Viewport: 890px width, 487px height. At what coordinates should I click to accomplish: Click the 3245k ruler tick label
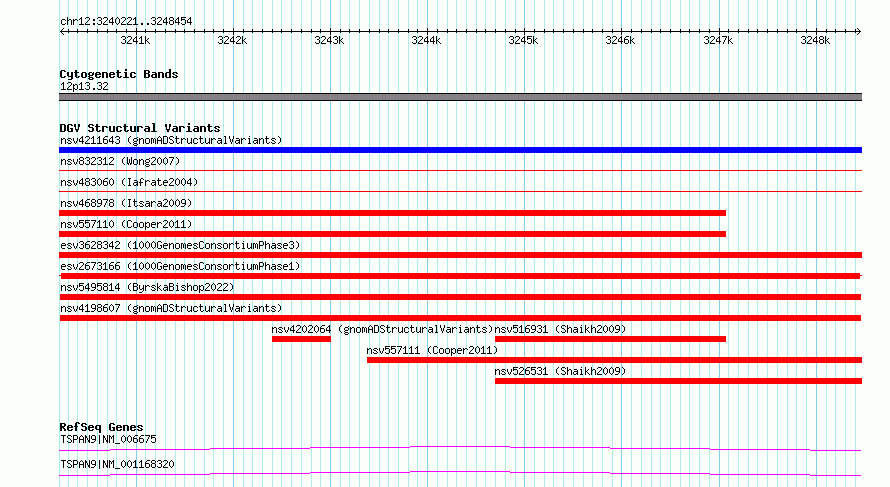(523, 40)
